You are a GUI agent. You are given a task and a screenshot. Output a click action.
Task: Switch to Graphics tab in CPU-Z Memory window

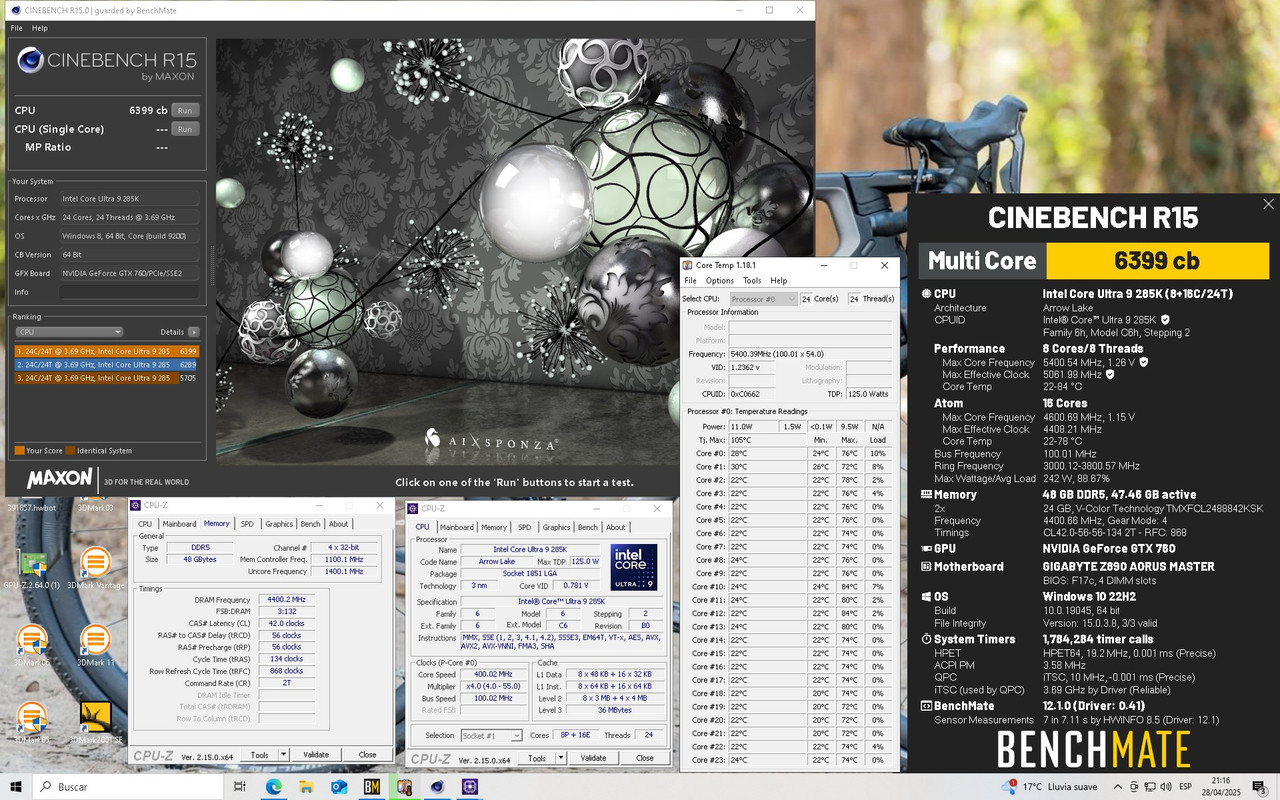click(x=279, y=524)
